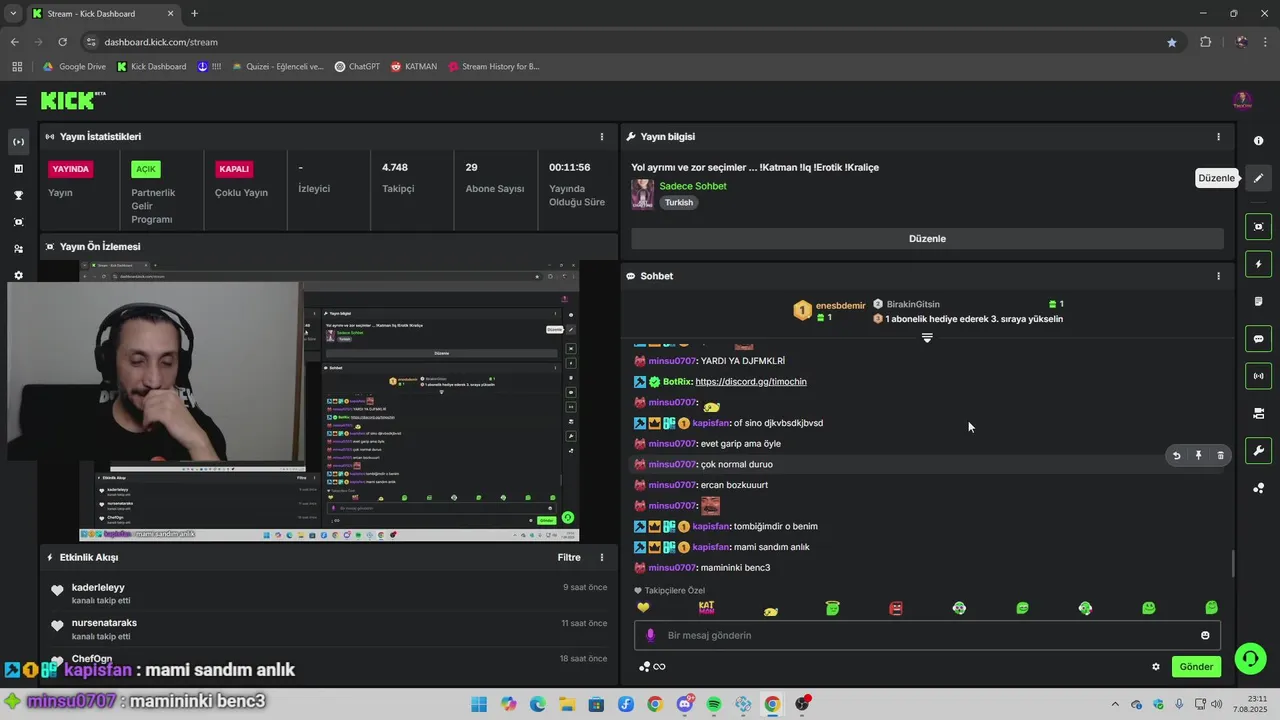
Task: Collapse the pinned gift leaderboard arrow
Action: coord(927,338)
